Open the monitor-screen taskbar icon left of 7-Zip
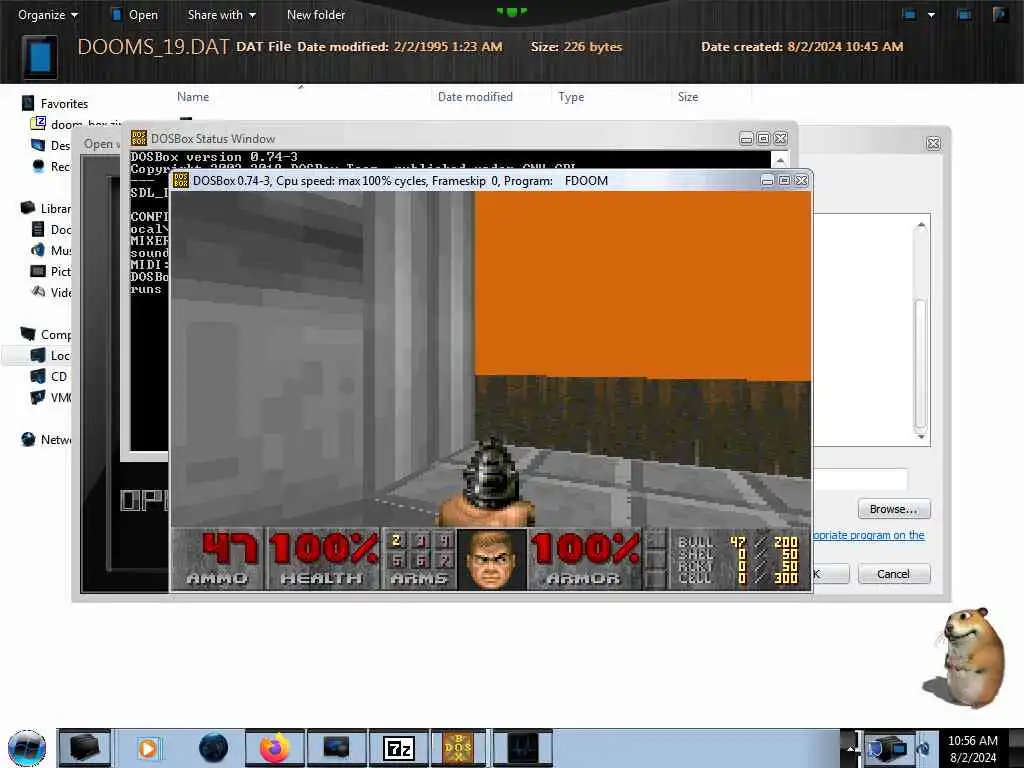The width and height of the screenshot is (1024, 768). 337,748
